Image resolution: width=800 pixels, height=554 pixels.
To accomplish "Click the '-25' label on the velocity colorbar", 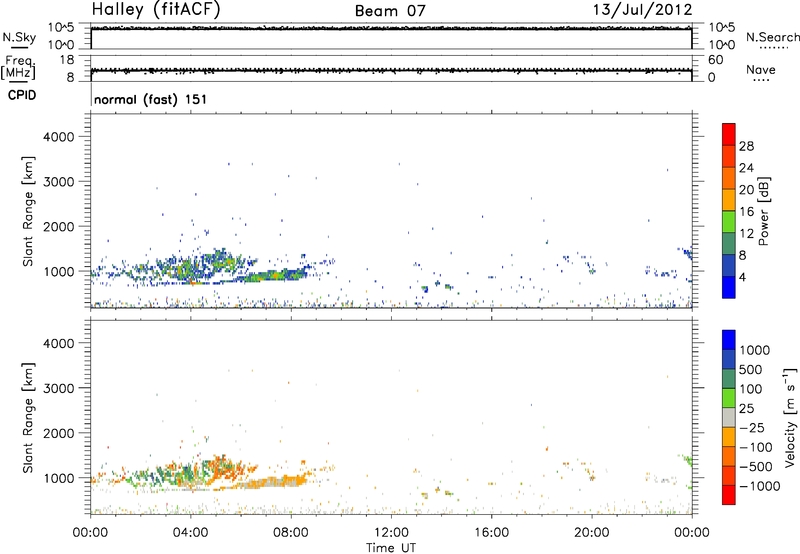I will pyautogui.click(x=752, y=427).
